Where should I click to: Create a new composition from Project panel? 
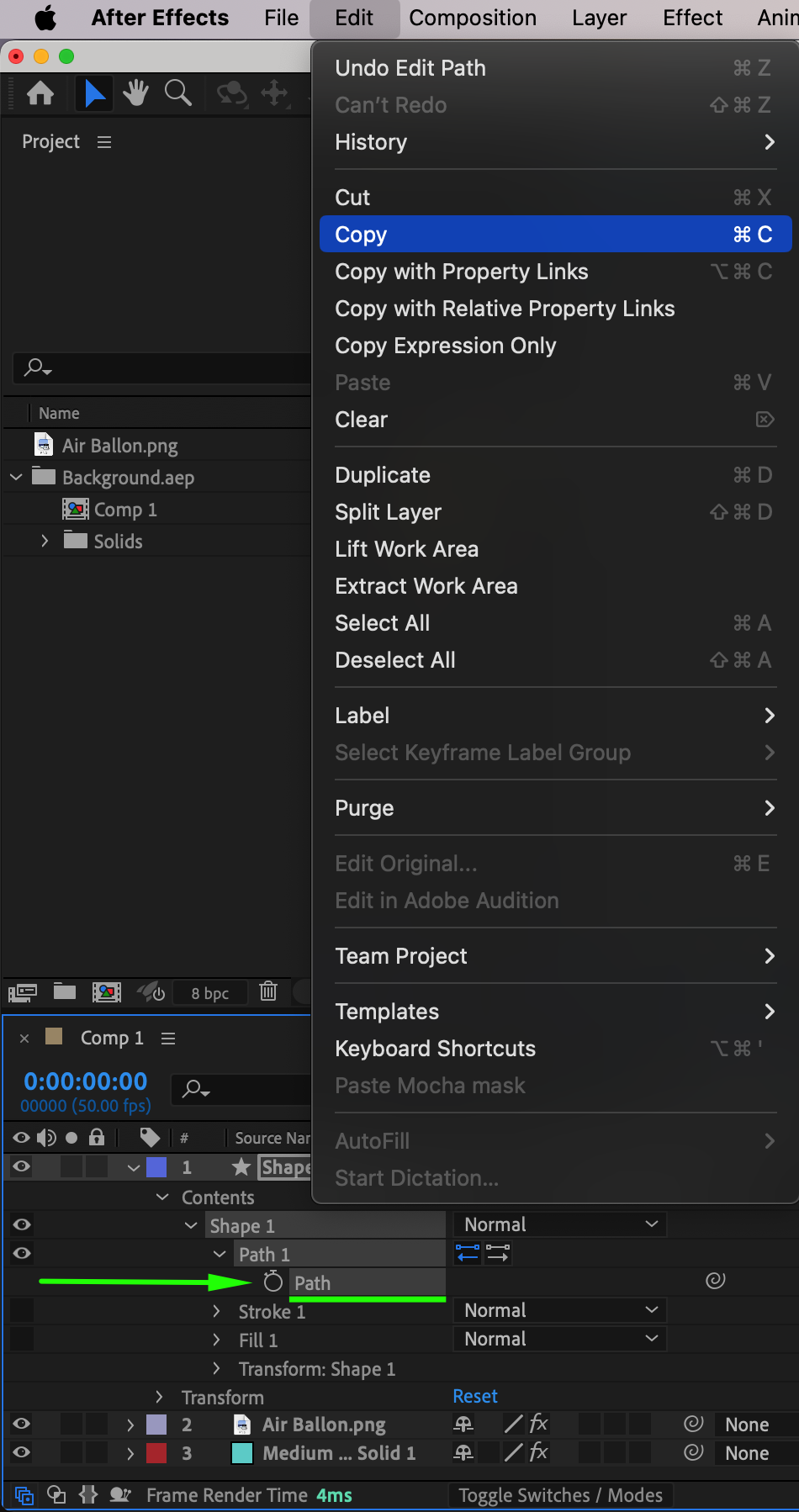tap(106, 992)
